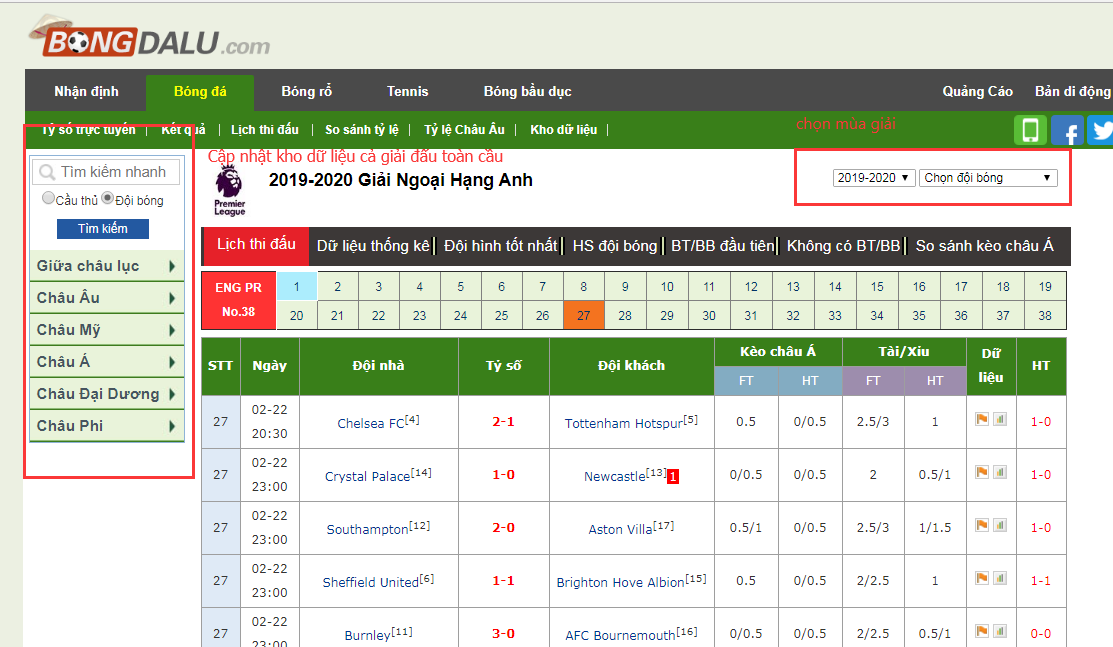The height and width of the screenshot is (647, 1113).
Task: Expand the Châu Đại Dương category
Action: click(107, 393)
